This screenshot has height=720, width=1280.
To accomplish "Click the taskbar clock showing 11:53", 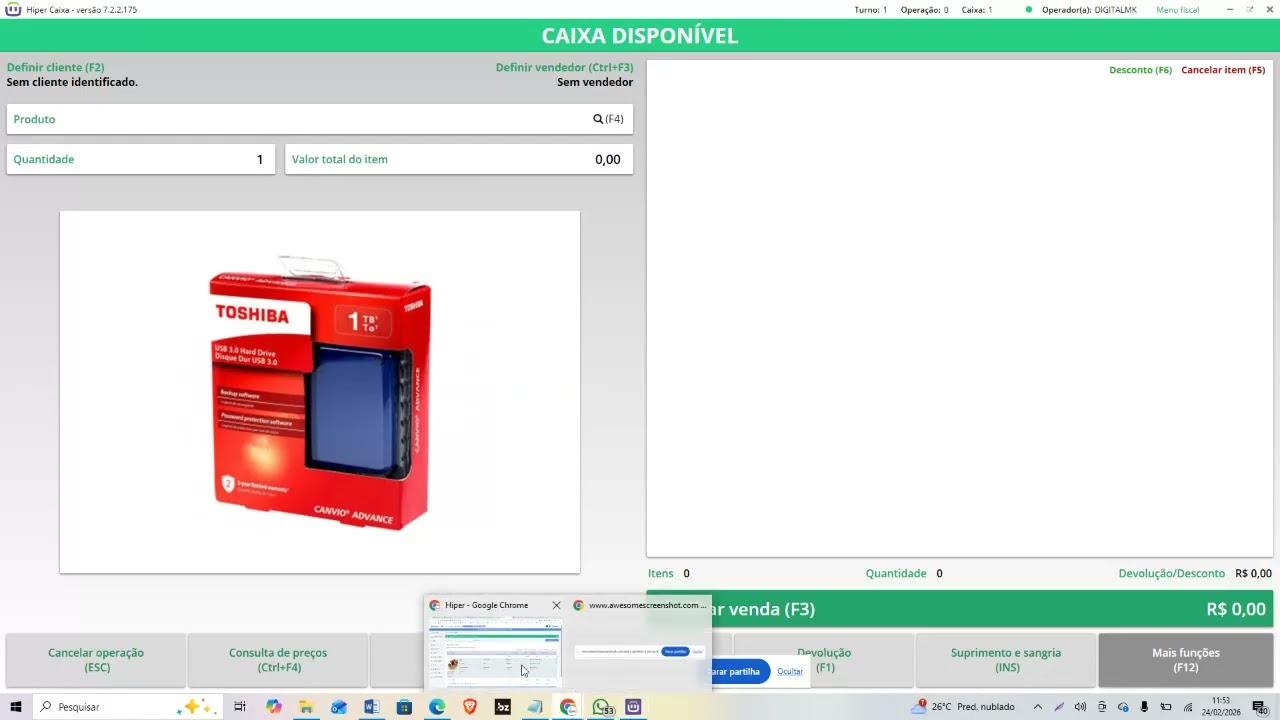I will point(1221,707).
